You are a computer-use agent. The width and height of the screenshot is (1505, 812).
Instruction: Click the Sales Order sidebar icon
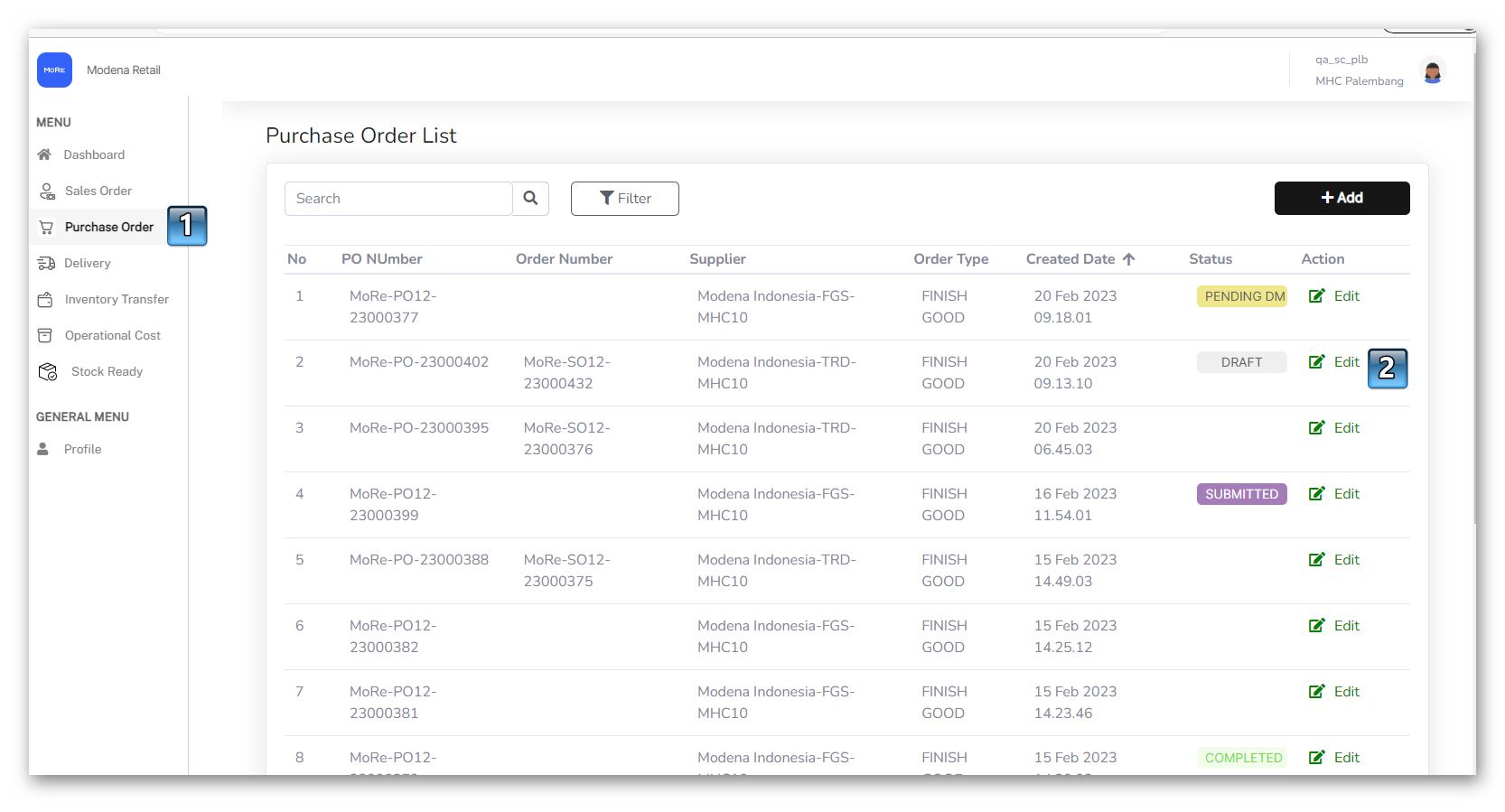47,191
